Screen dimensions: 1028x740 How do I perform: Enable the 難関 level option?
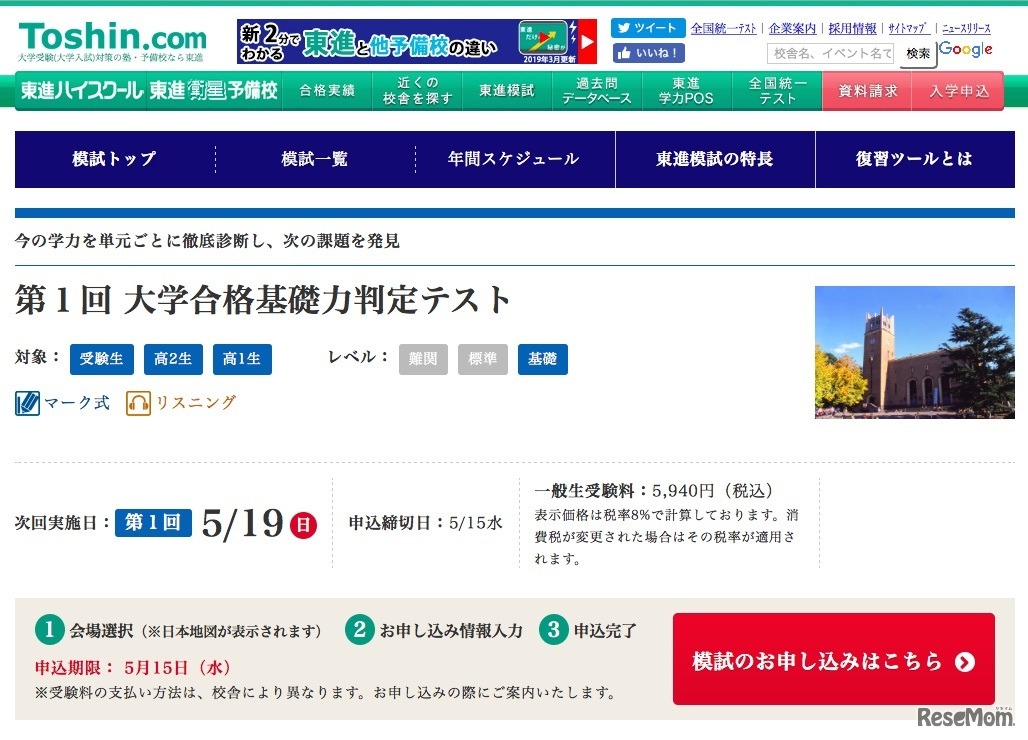[422, 359]
